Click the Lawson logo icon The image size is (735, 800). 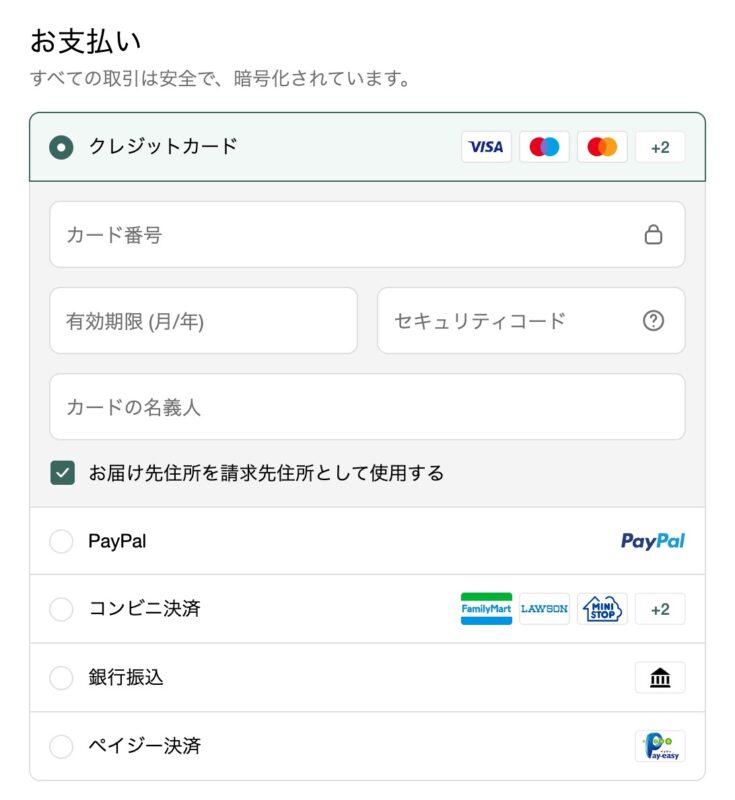point(544,609)
